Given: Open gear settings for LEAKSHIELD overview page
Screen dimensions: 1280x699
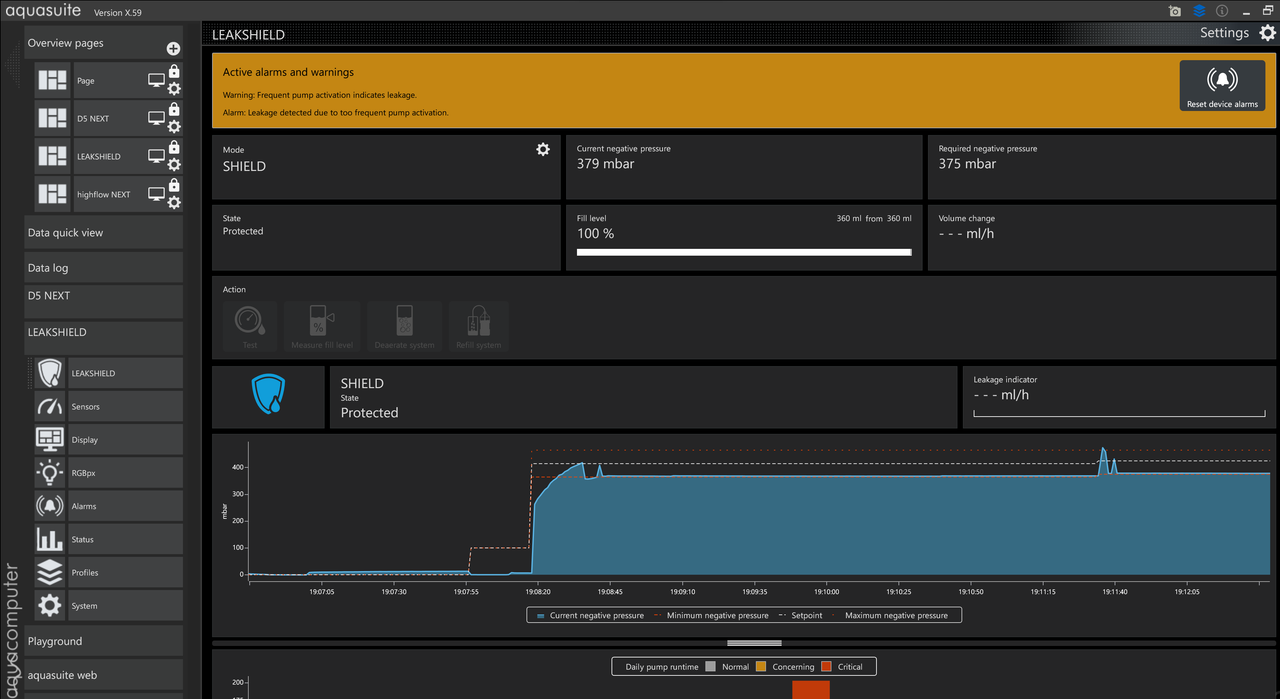Looking at the screenshot, I should click(x=174, y=164).
